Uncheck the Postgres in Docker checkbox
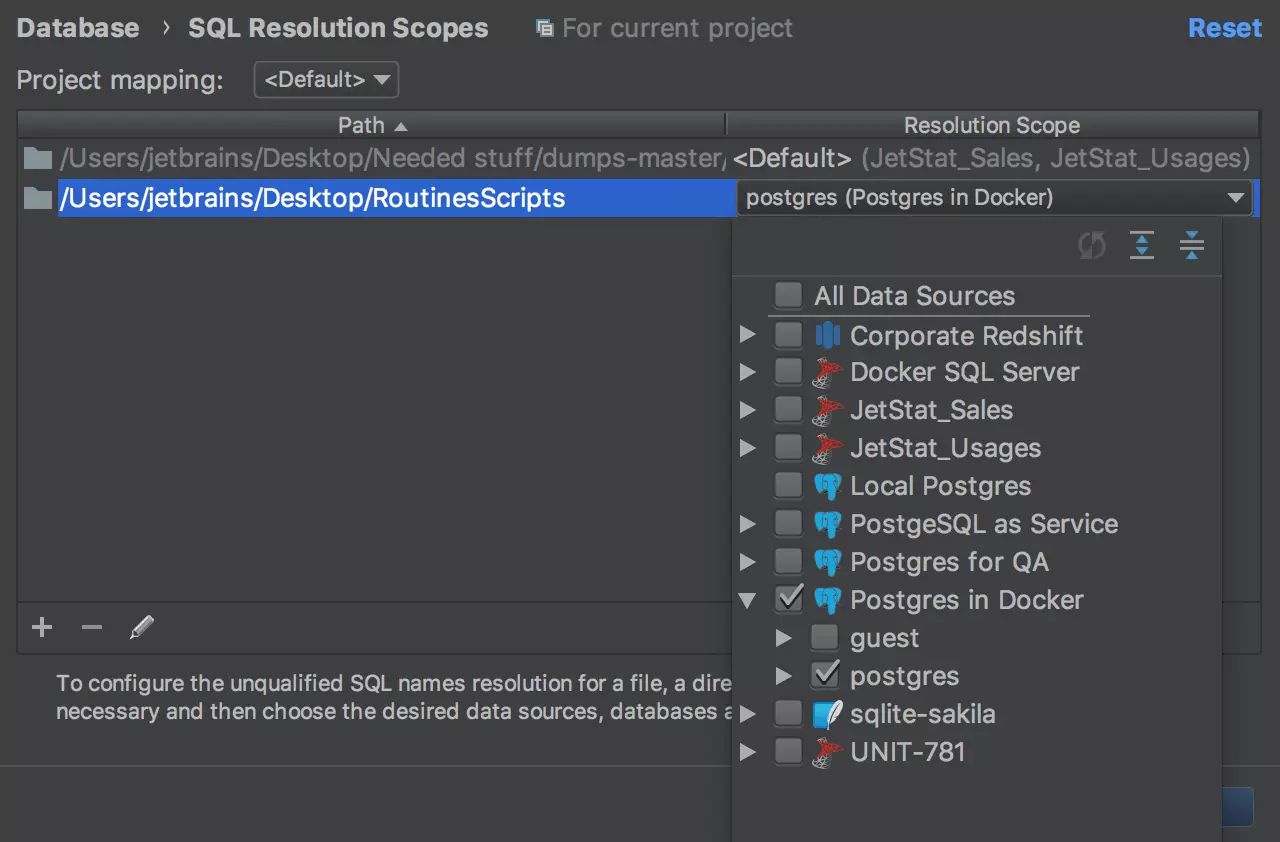Screen dimensions: 1280x842 (789, 599)
